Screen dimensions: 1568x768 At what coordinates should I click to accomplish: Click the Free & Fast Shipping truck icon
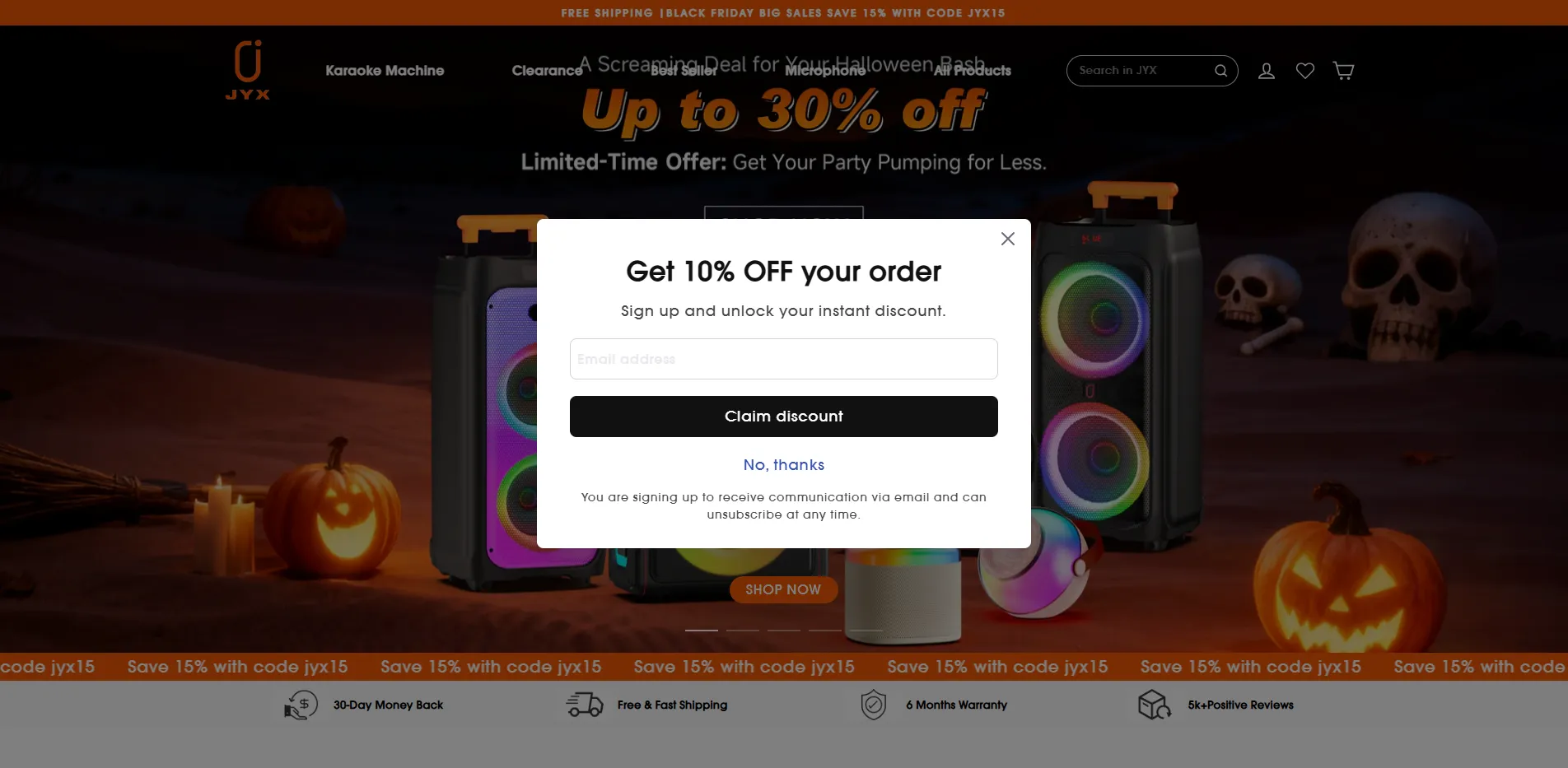point(585,705)
